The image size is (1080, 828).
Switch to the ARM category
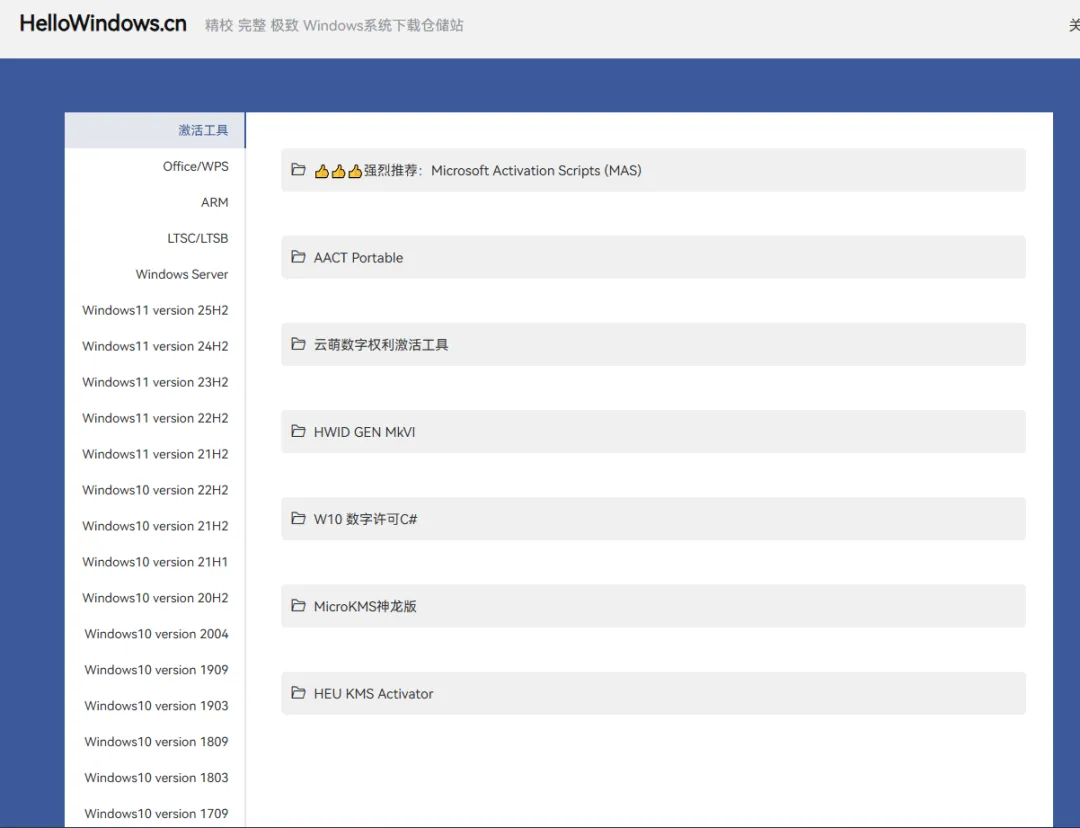click(x=155, y=202)
